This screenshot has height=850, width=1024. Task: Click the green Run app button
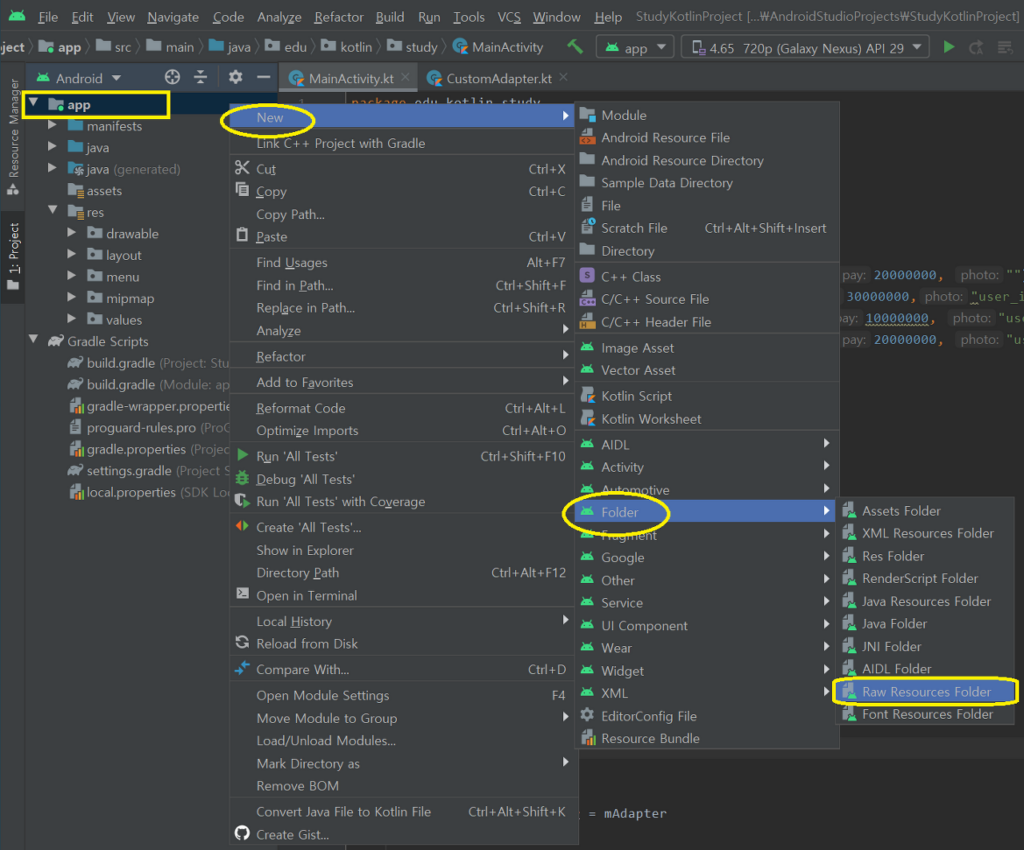point(949,47)
